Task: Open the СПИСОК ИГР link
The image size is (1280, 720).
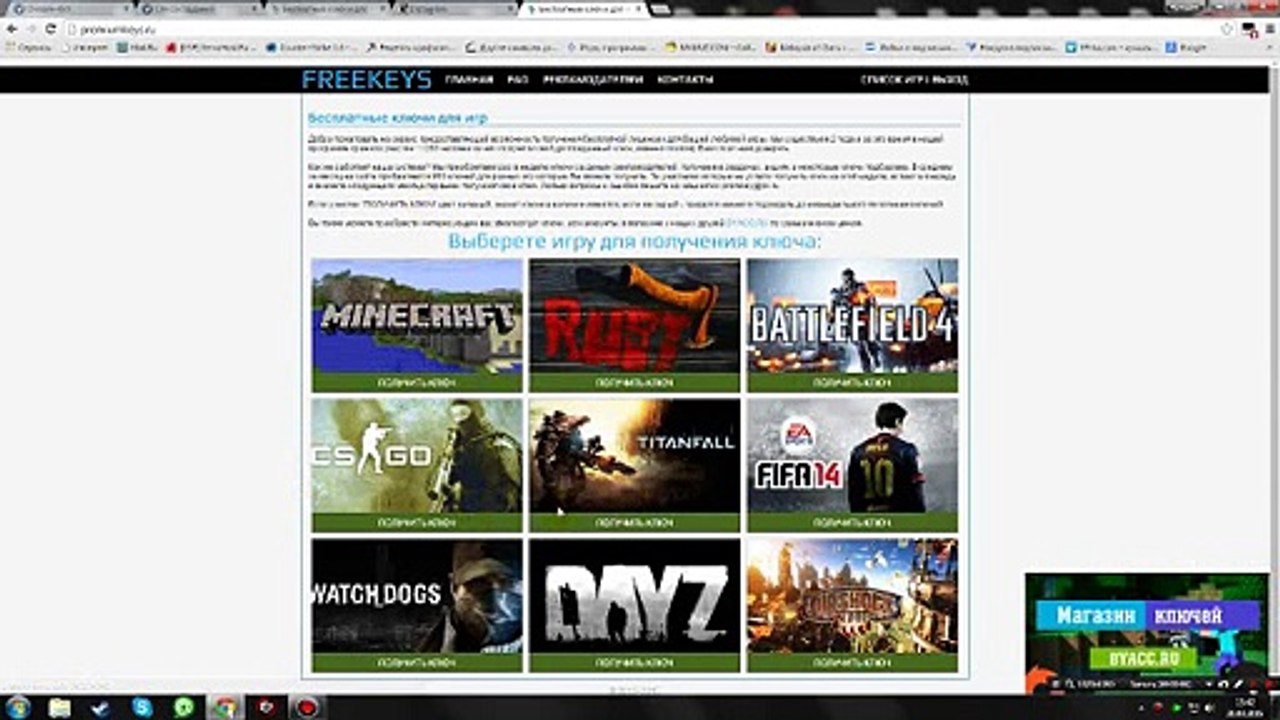Action: click(893, 80)
